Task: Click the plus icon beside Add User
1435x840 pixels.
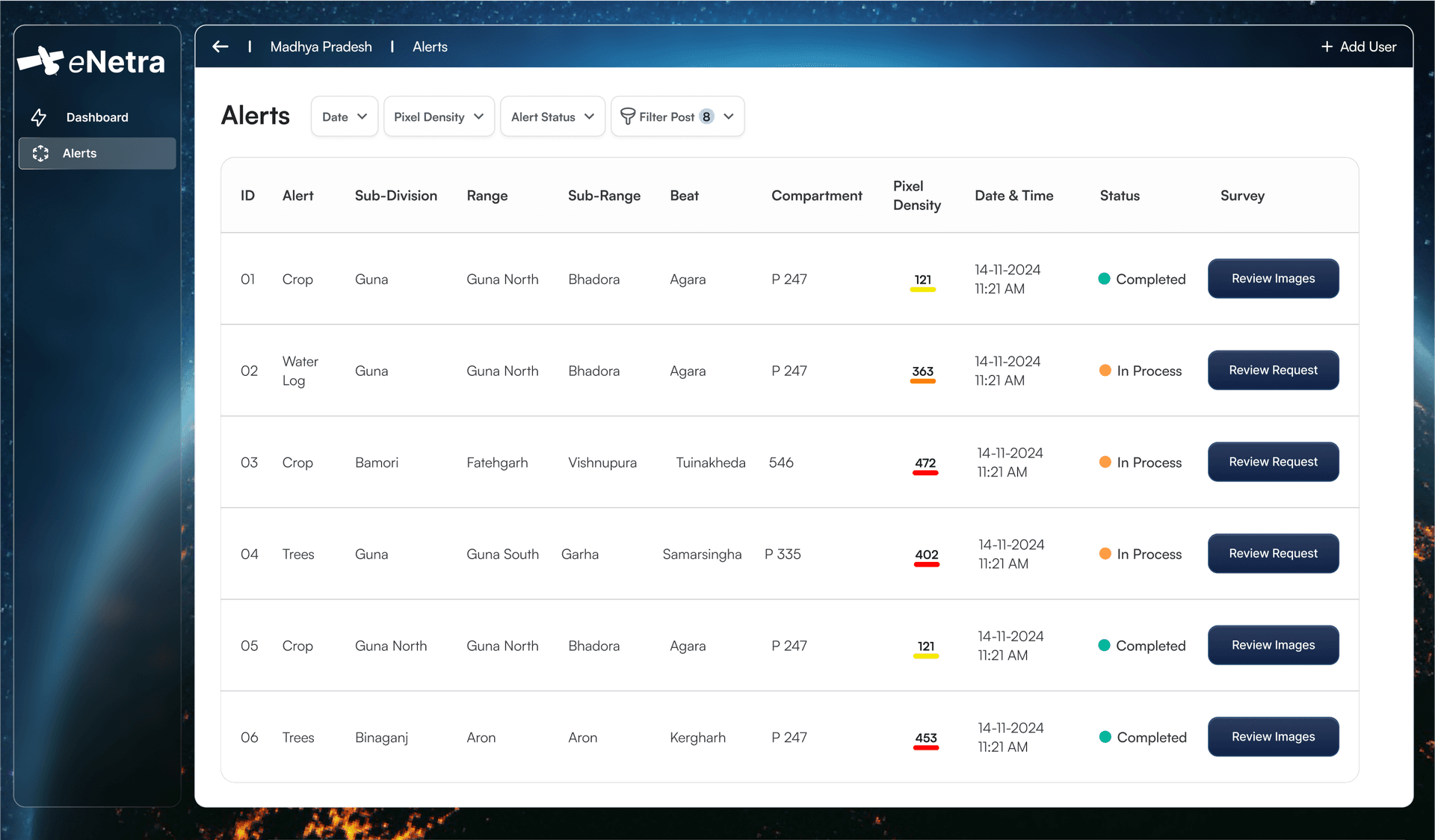Action: (x=1327, y=46)
